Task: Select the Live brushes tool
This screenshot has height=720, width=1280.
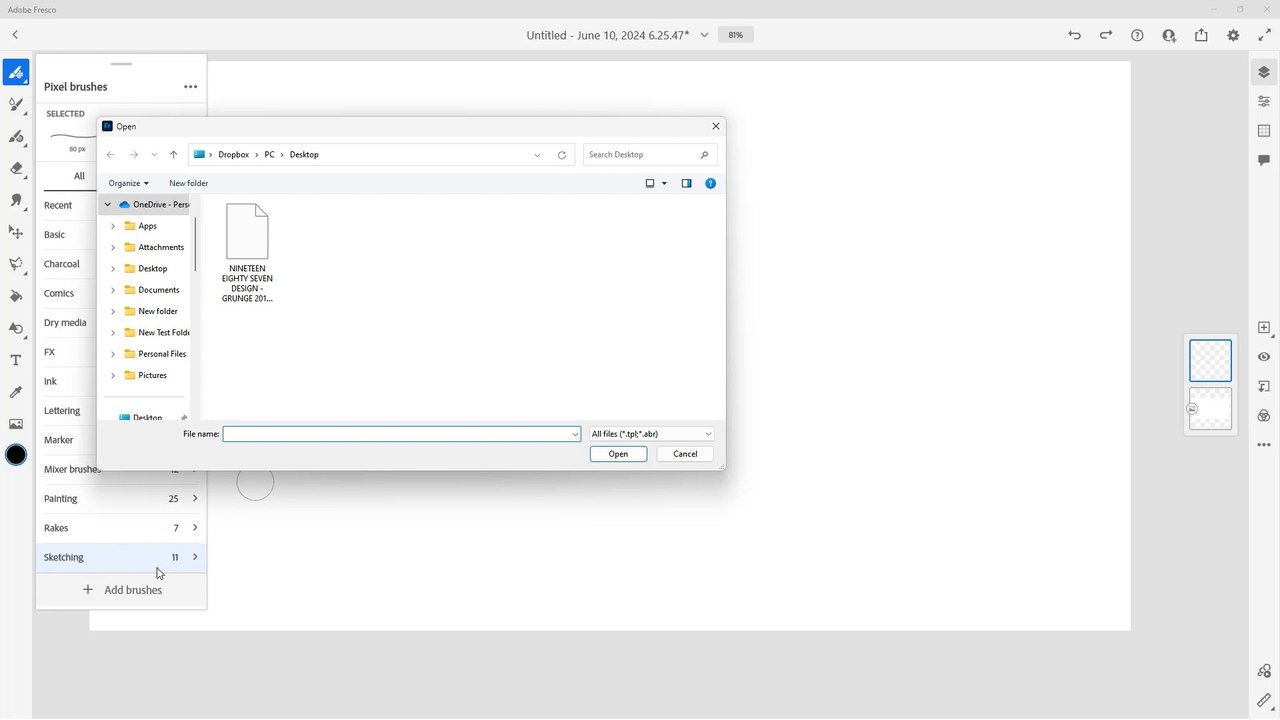Action: pos(16,104)
